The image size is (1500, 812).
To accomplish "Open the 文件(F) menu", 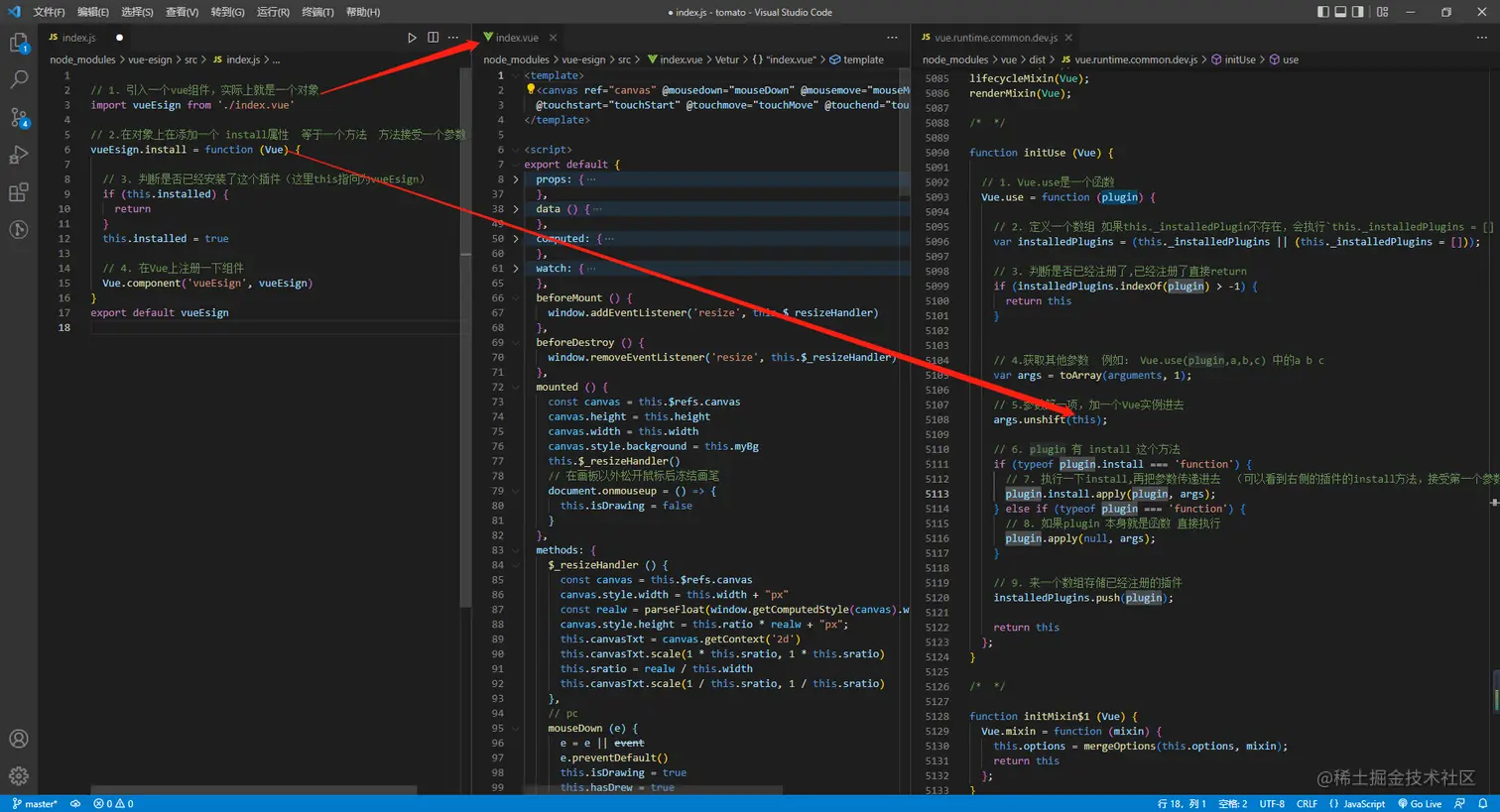I will (49, 12).
